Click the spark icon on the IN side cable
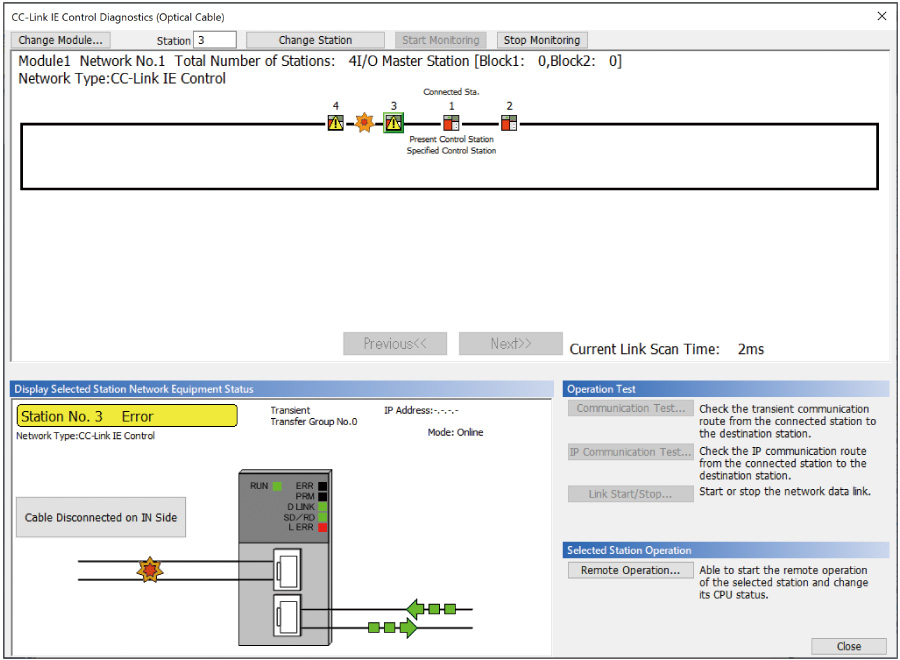Image resolution: width=900 pixels, height=660 pixels. coord(149,570)
